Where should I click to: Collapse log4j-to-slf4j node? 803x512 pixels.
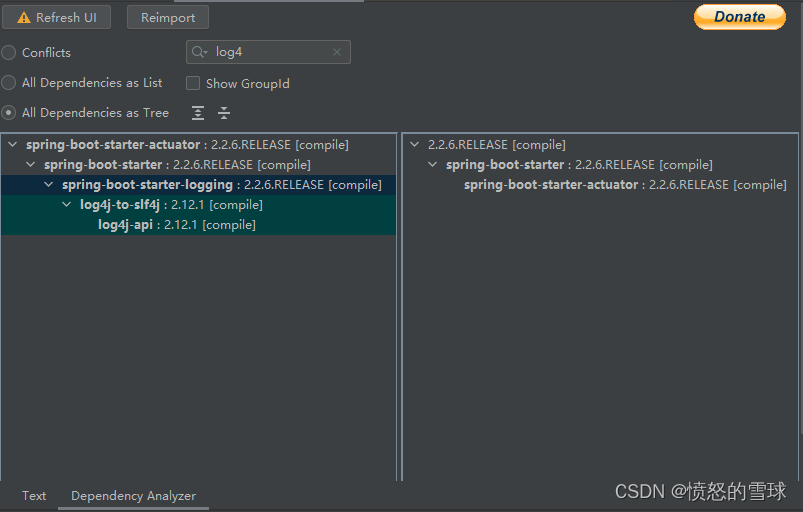(x=67, y=204)
